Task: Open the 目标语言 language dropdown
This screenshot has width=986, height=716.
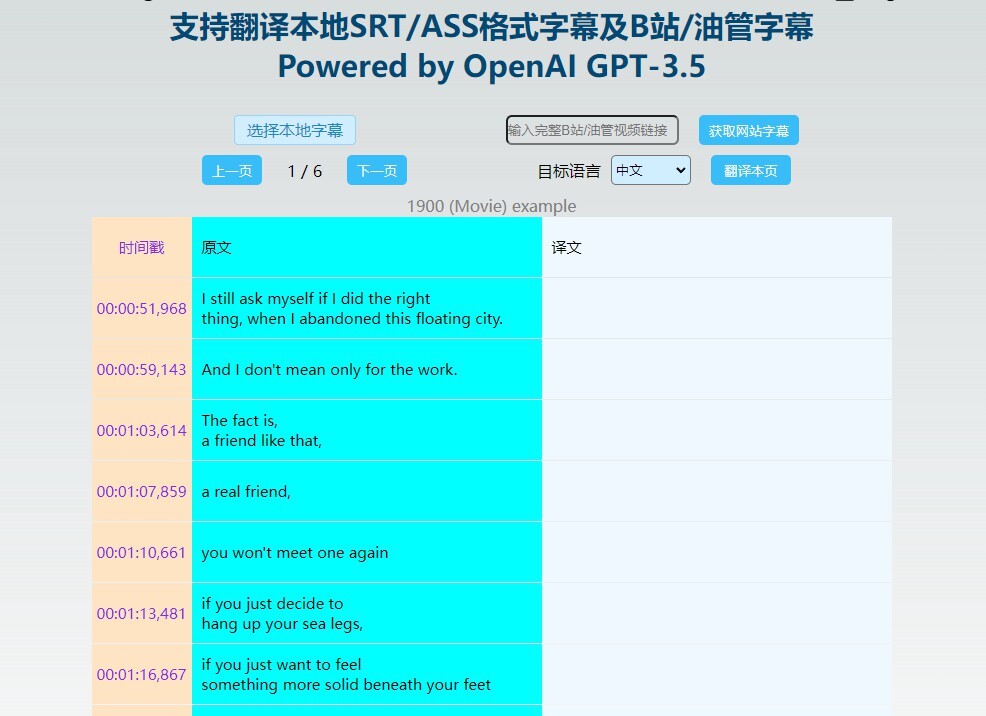Action: (x=650, y=170)
